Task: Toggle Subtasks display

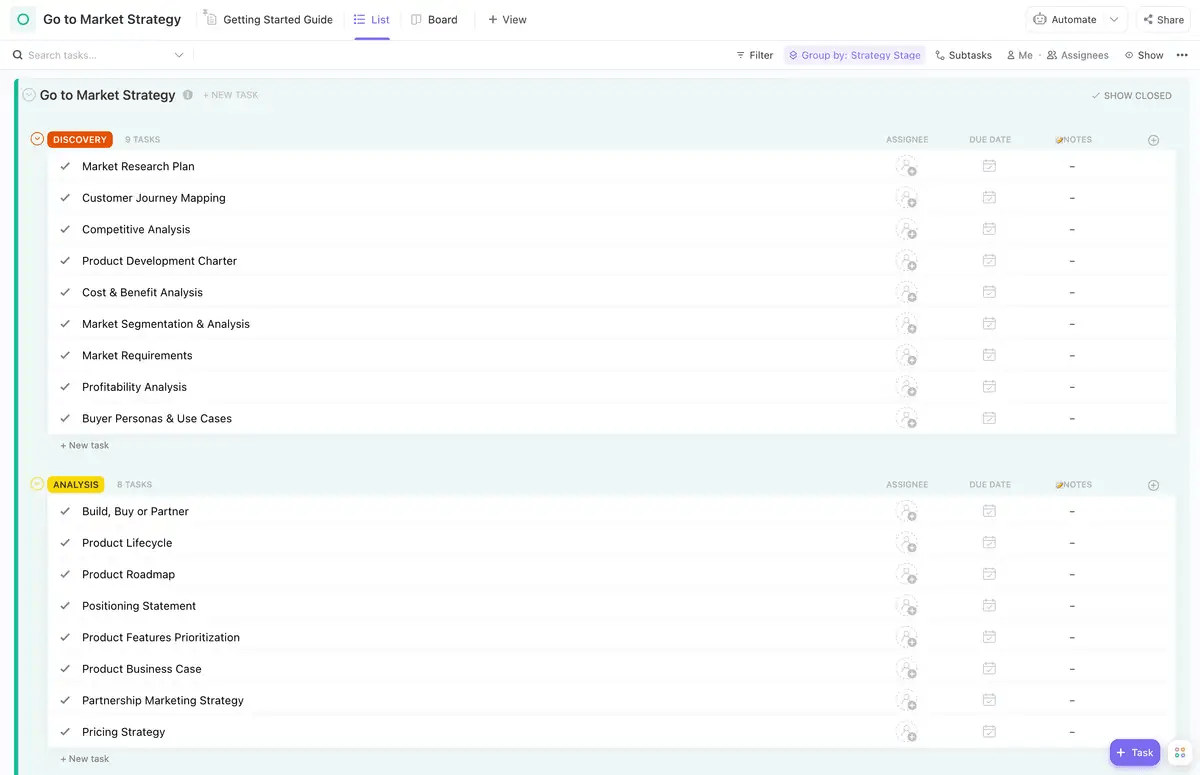Action: pos(963,55)
